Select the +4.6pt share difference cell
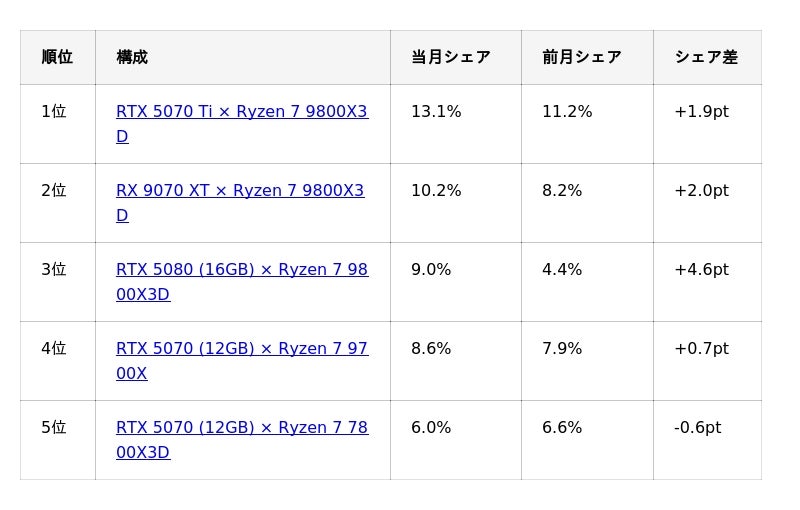Image resolution: width=800 pixels, height=510 pixels. (x=707, y=282)
